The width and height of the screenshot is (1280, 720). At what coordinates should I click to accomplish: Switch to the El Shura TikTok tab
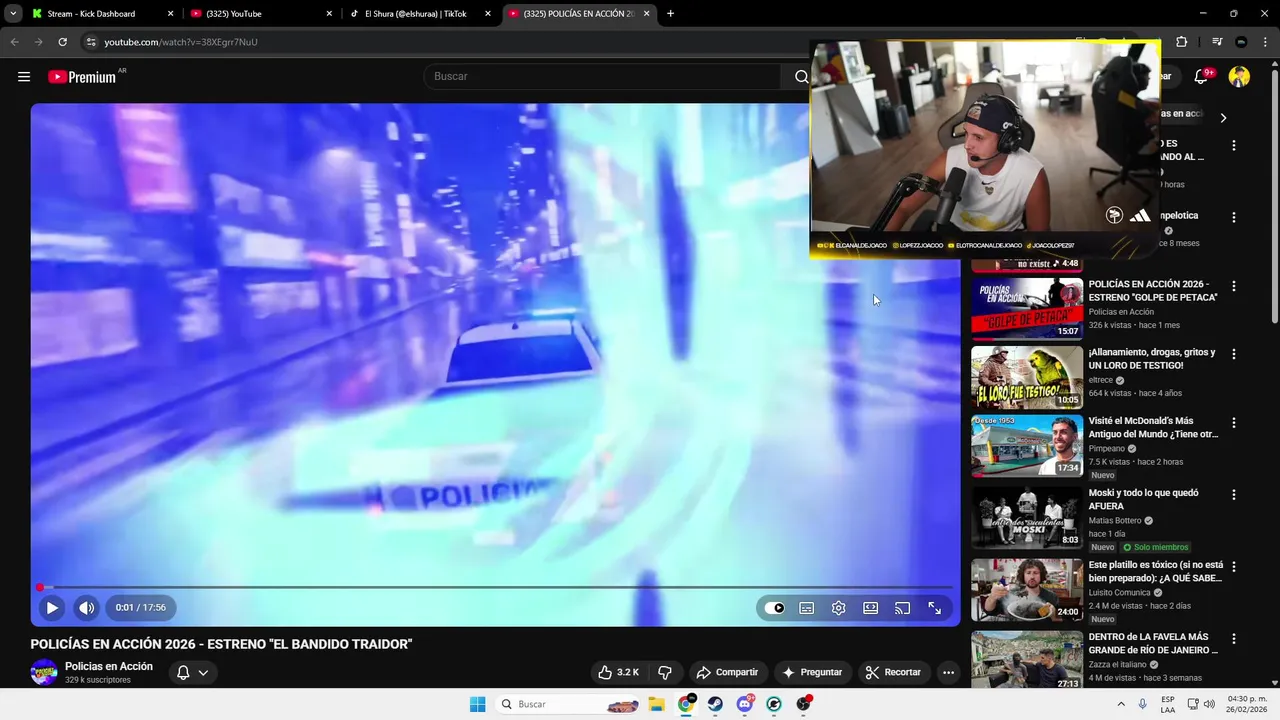pos(415,14)
